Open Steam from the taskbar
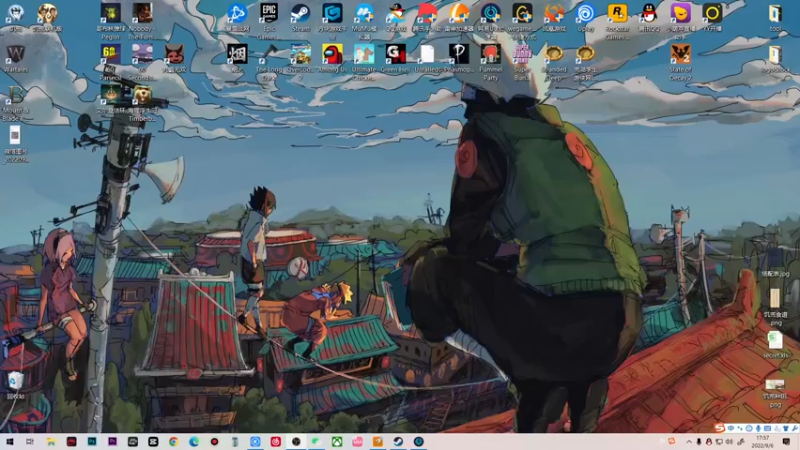 398,442
